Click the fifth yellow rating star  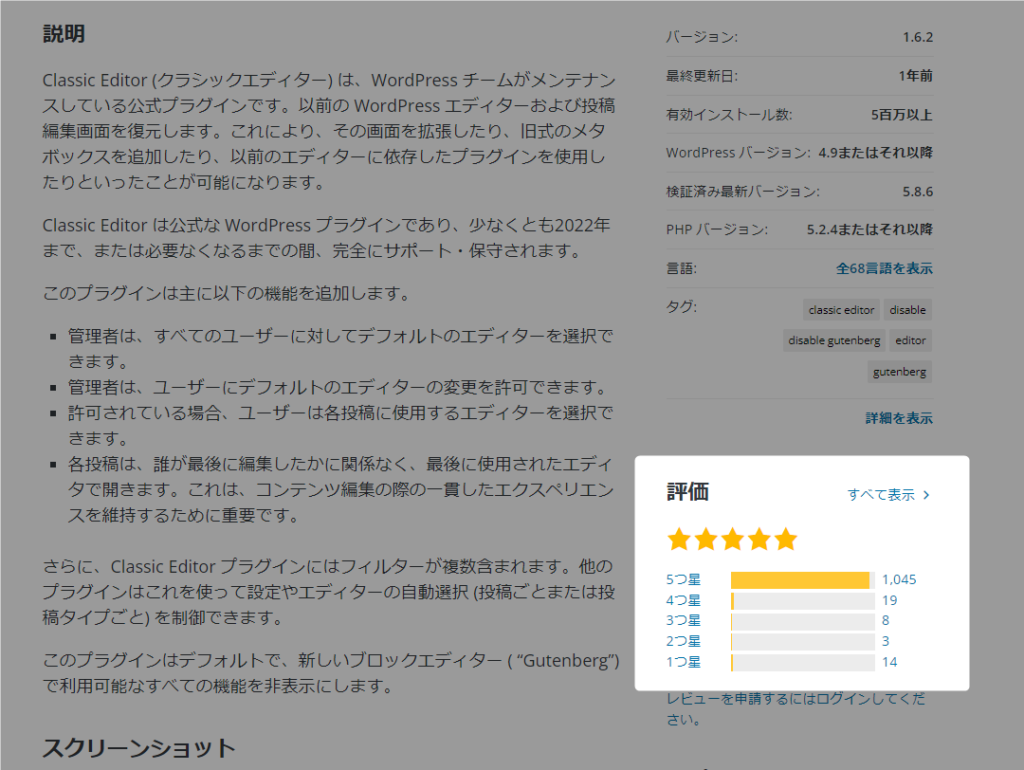coord(786,540)
